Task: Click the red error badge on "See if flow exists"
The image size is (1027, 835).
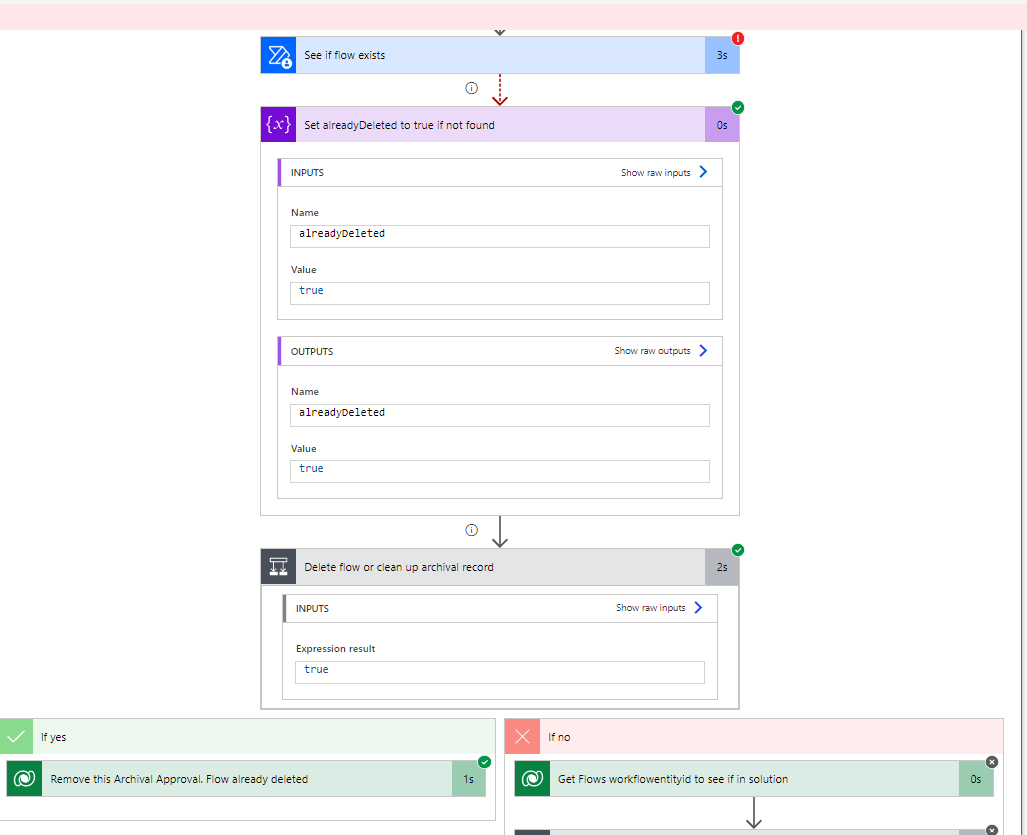Action: [x=738, y=36]
